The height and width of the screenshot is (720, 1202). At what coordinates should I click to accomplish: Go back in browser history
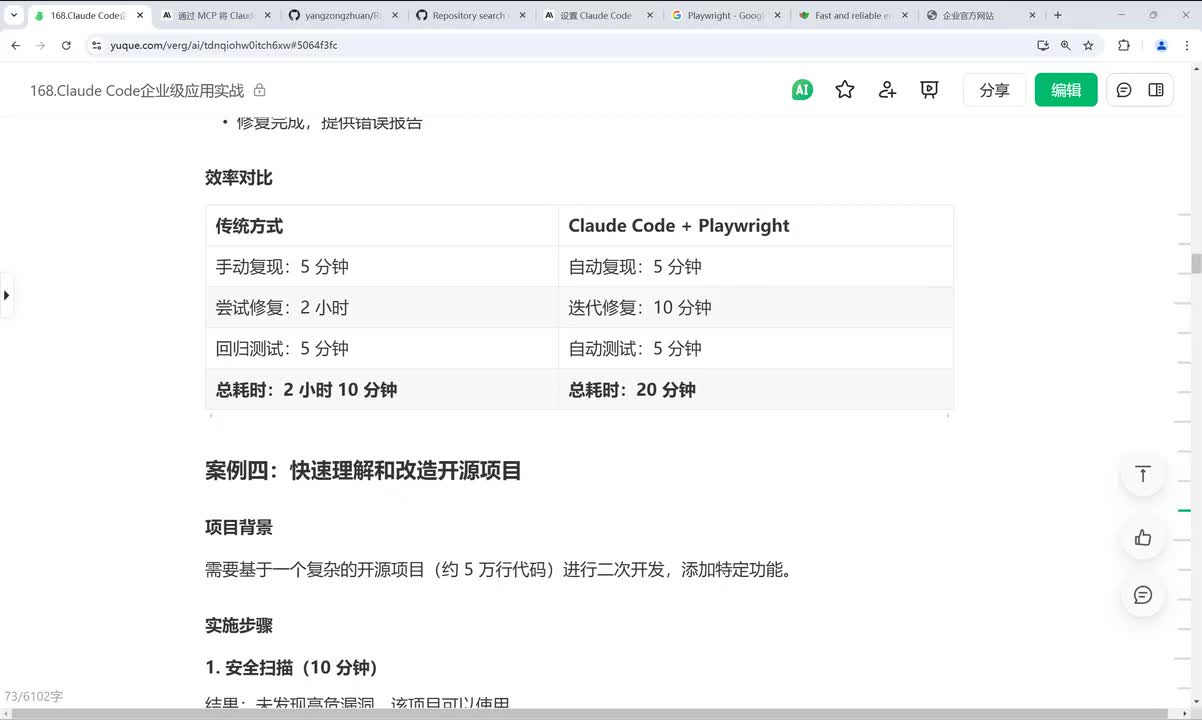point(15,45)
